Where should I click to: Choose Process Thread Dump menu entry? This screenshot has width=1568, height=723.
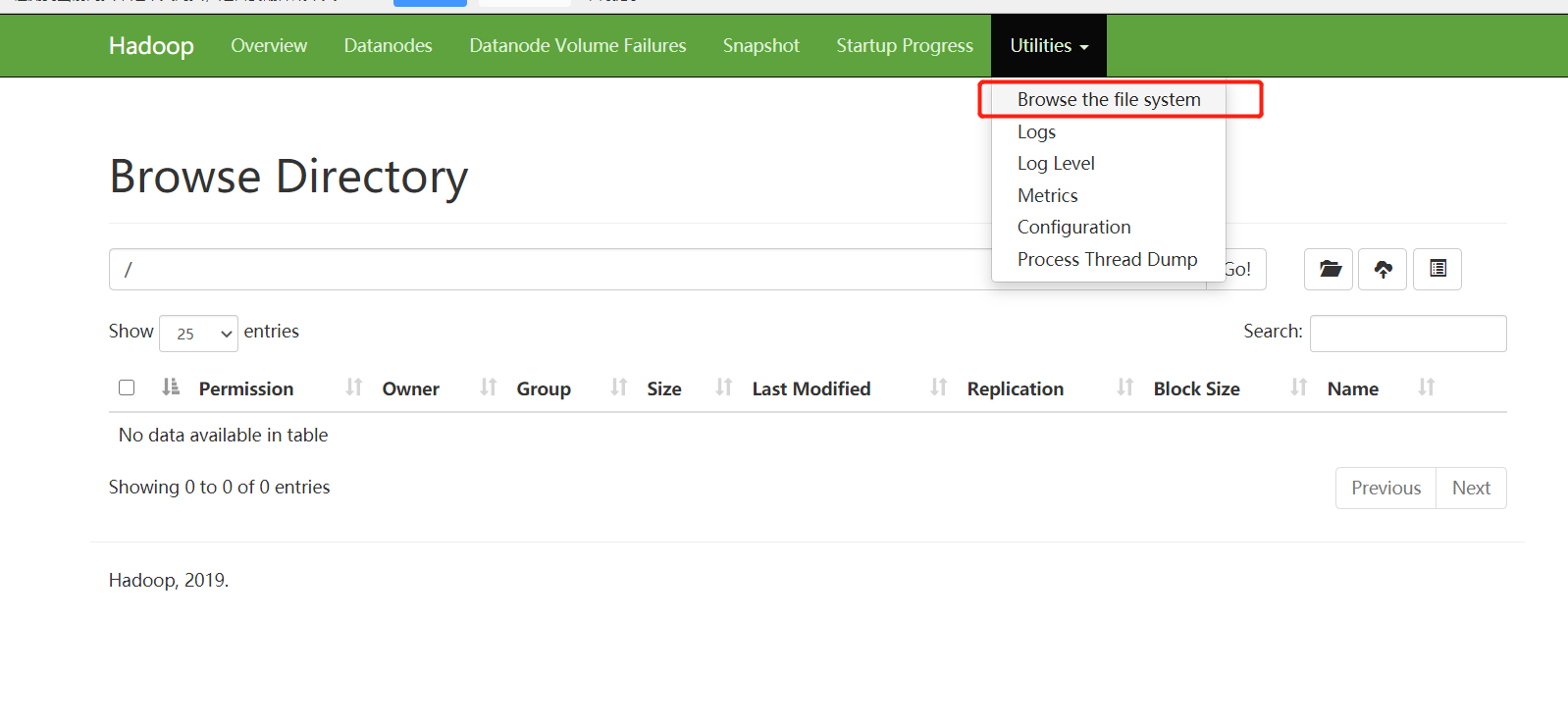[1107, 259]
